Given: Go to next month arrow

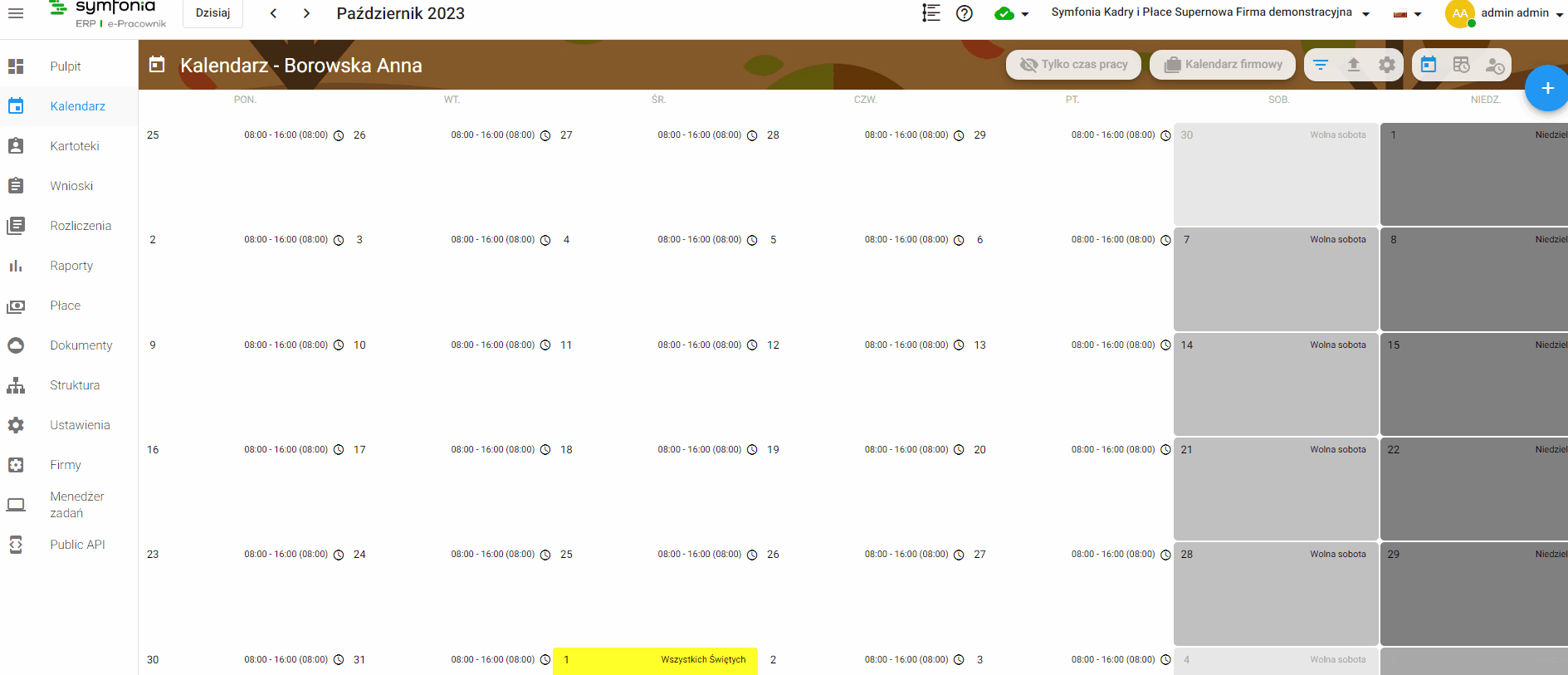Looking at the screenshot, I should 306,13.
